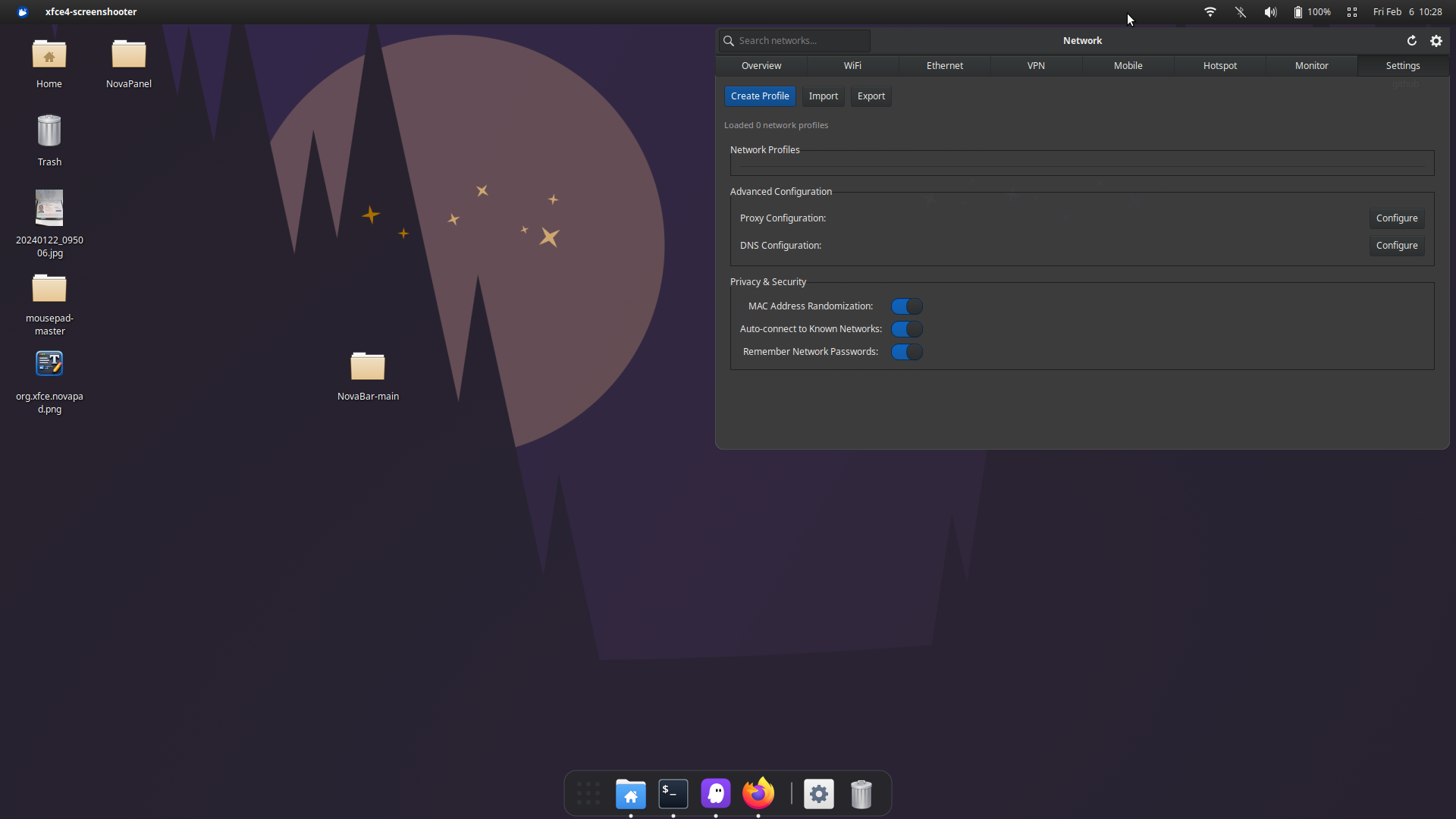Viewport: 1456px width, 819px height.
Task: Switch to the VPN tab
Action: [x=1036, y=66]
